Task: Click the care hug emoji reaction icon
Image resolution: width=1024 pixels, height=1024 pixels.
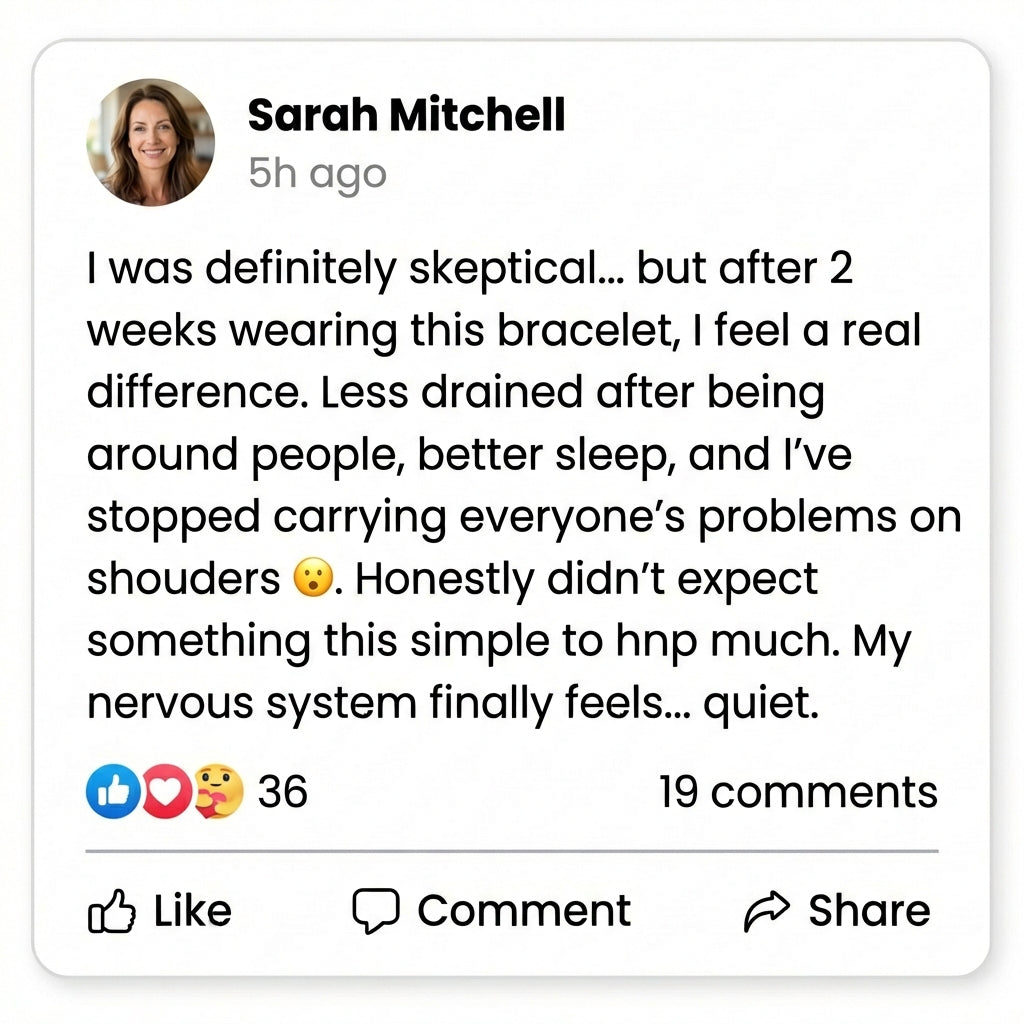Action: [216, 792]
